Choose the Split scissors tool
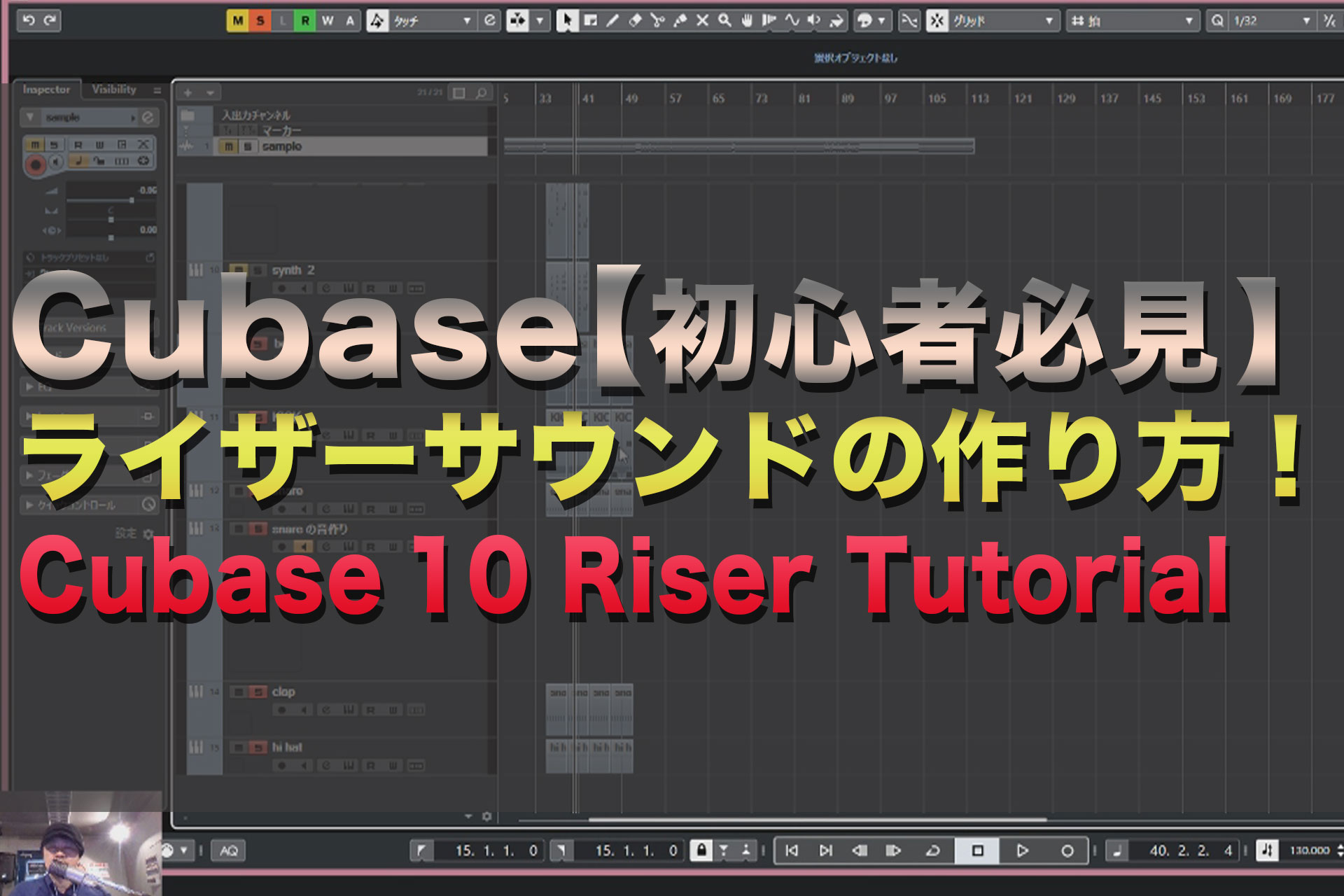 (x=657, y=21)
